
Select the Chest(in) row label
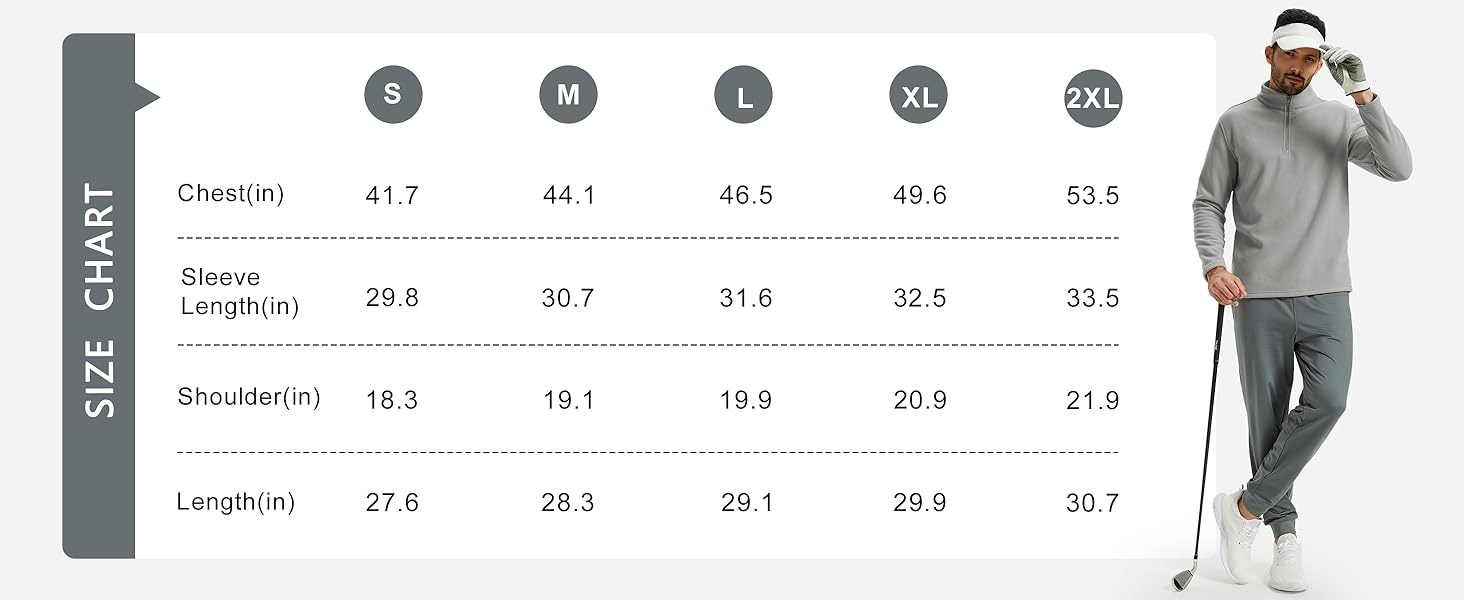[x=231, y=194]
